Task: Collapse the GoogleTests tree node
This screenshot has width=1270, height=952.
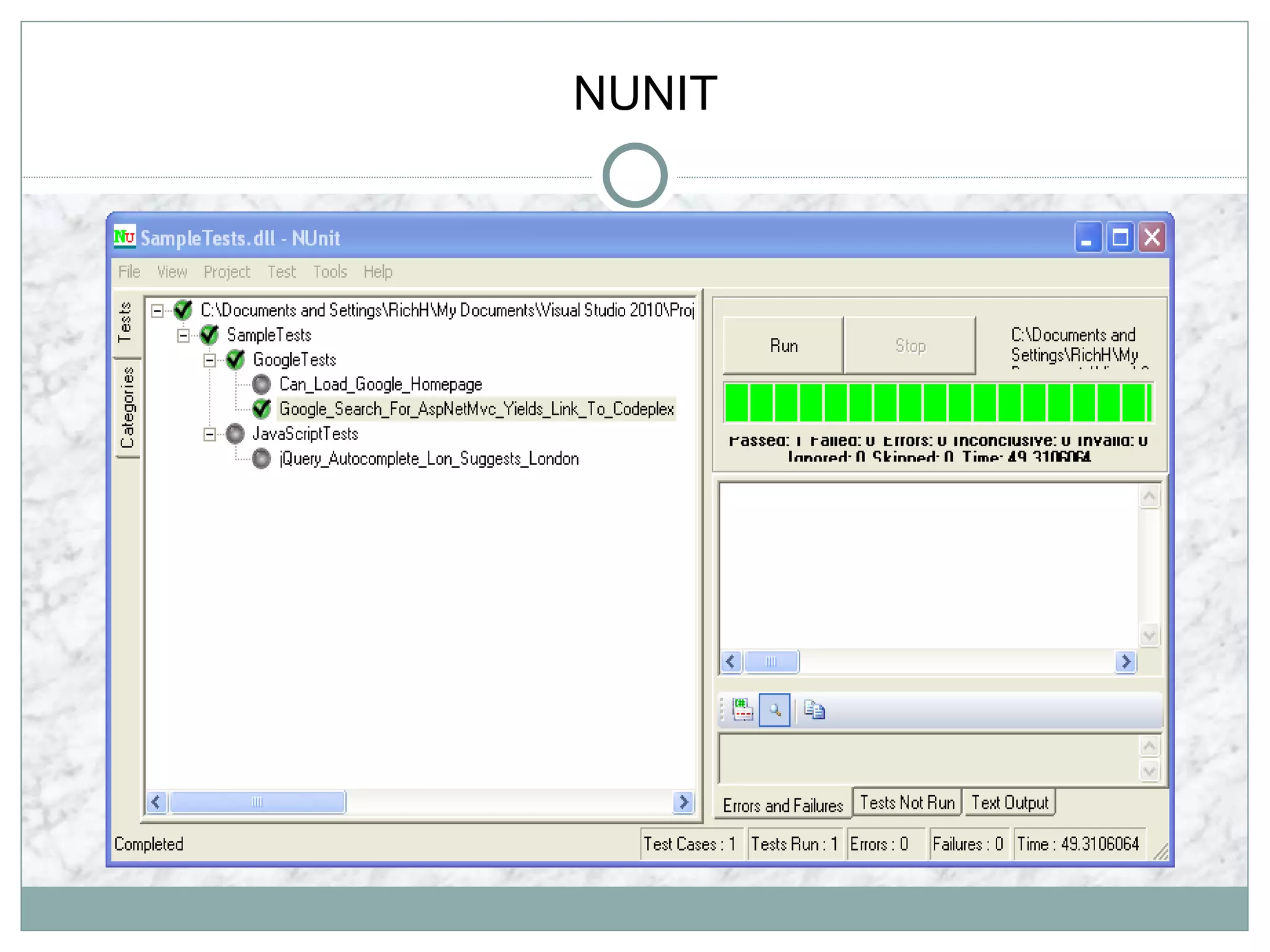Action: (210, 360)
